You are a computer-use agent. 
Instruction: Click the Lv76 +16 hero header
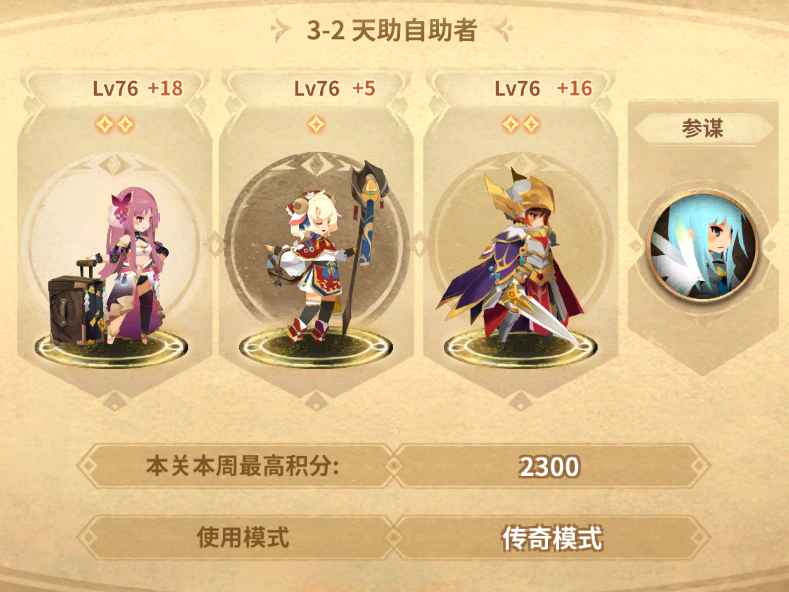pos(543,89)
